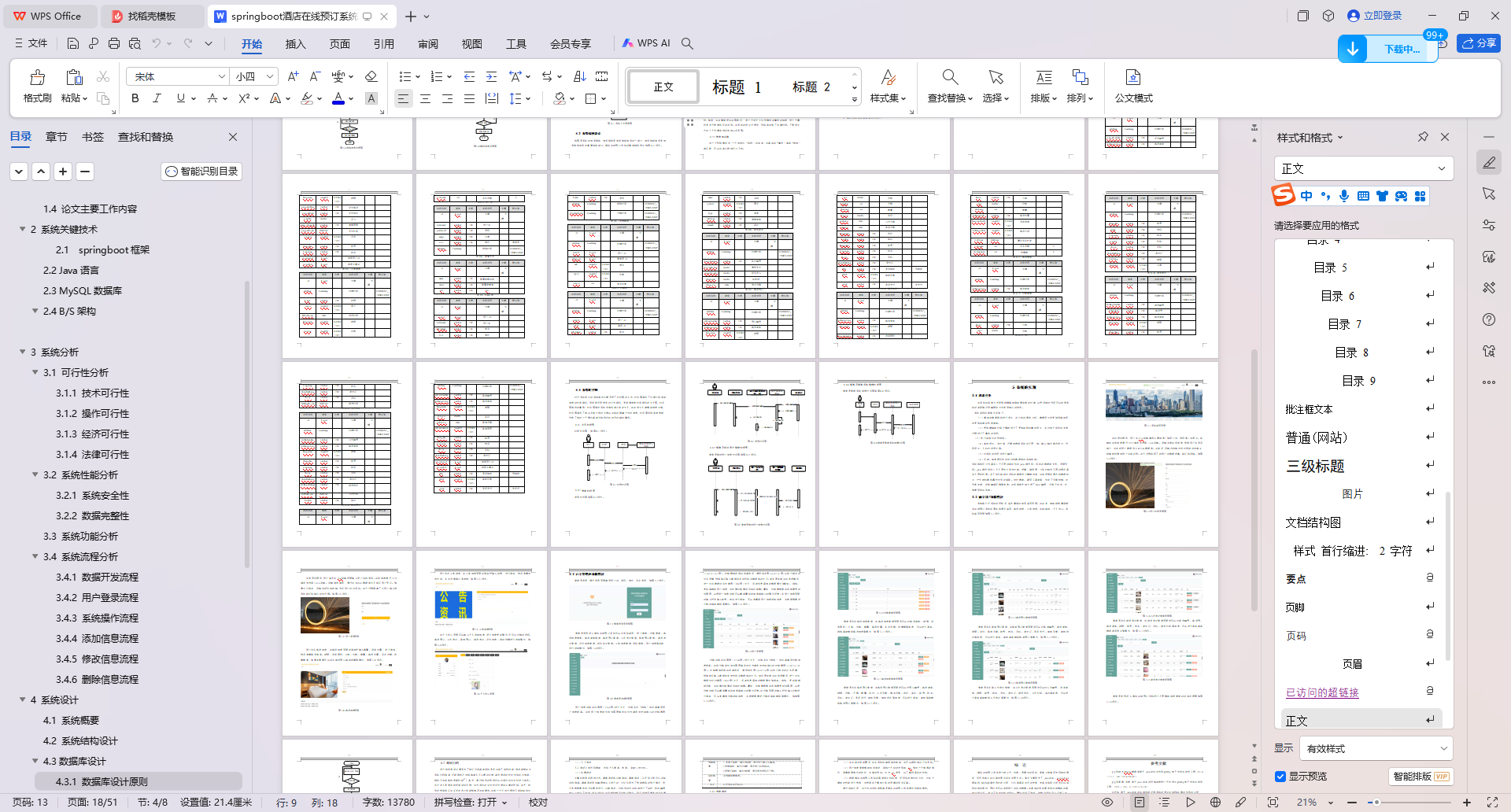1511x812 pixels.
Task: Switch to the 章节 navigation tab
Action: pyautogui.click(x=57, y=137)
